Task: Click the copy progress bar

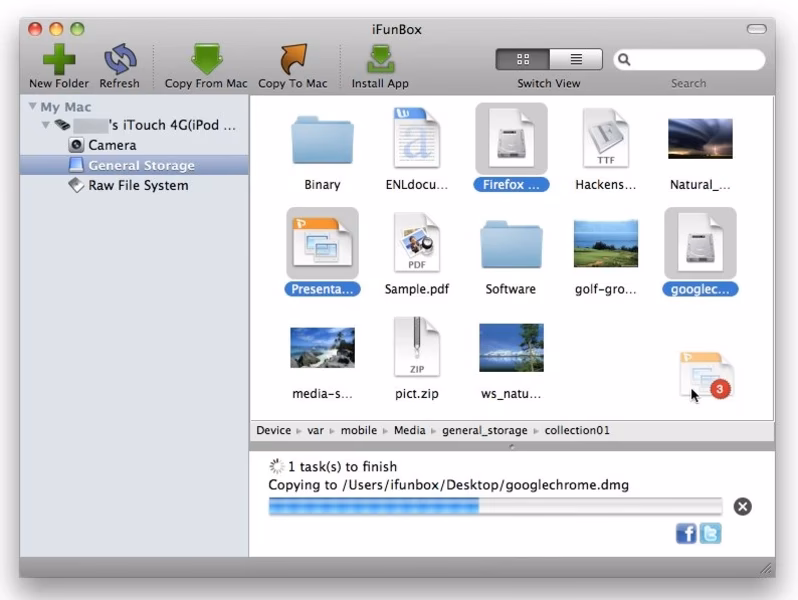Action: (x=494, y=506)
